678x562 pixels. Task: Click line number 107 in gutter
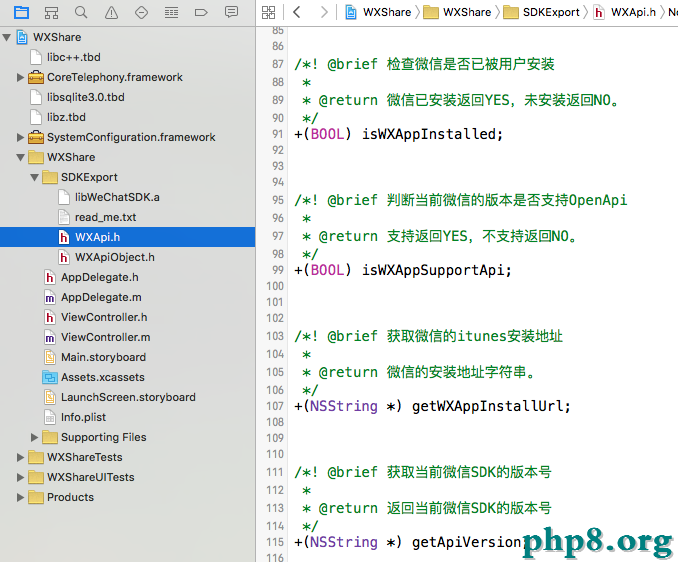click(275, 406)
